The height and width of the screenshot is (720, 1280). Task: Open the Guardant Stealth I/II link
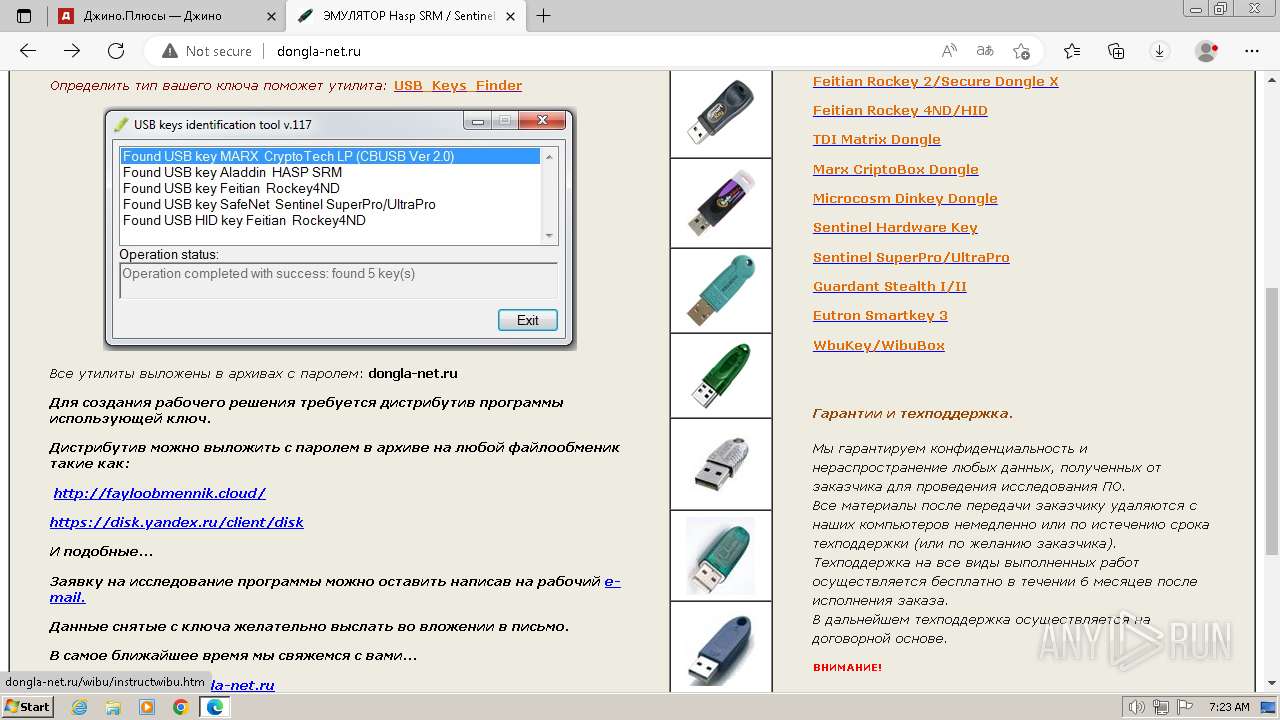pyautogui.click(x=889, y=286)
